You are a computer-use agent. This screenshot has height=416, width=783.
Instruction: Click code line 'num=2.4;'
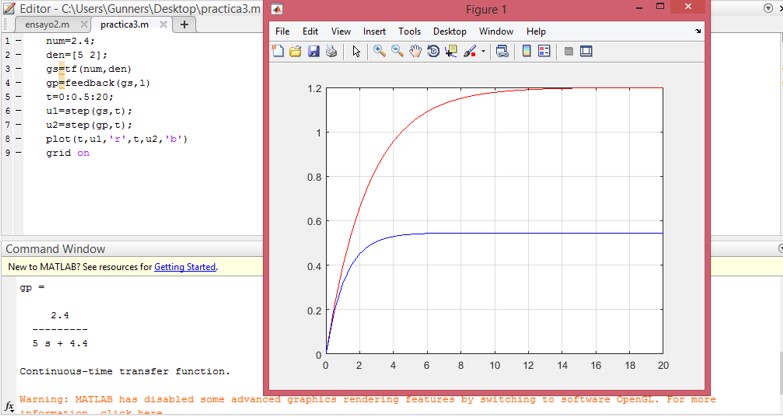70,41
